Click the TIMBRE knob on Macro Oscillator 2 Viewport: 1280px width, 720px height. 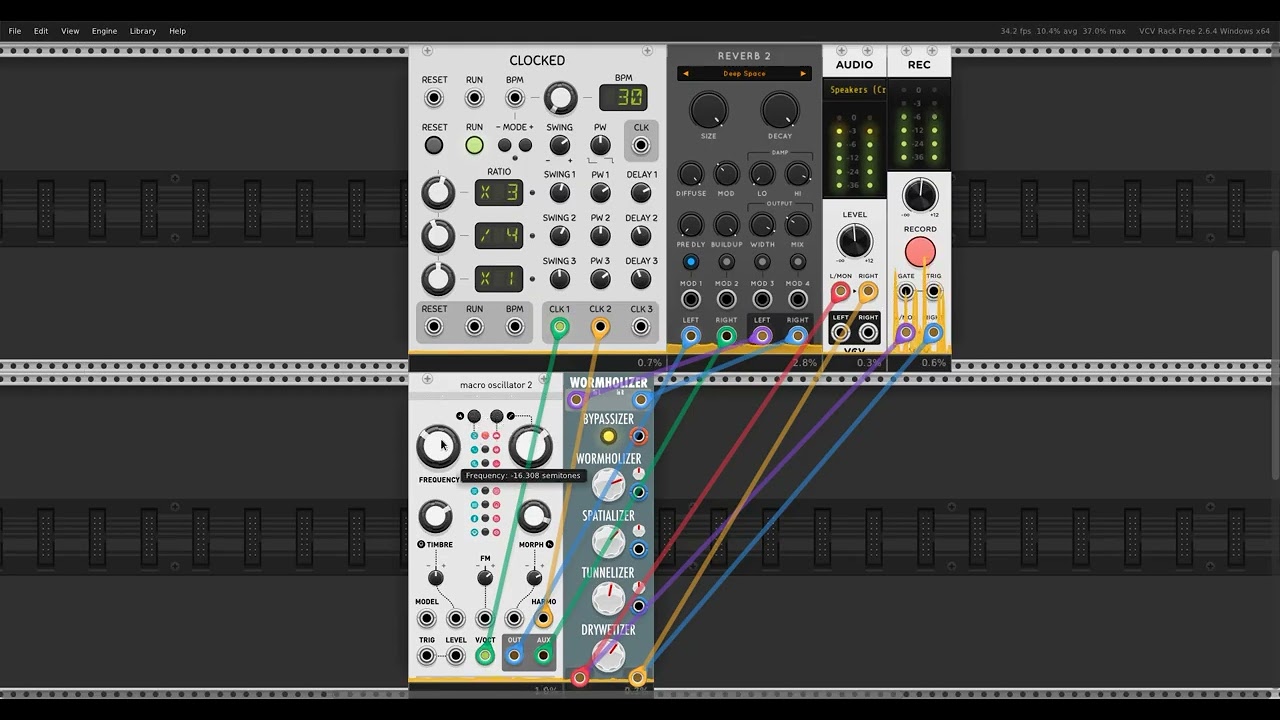pos(435,517)
